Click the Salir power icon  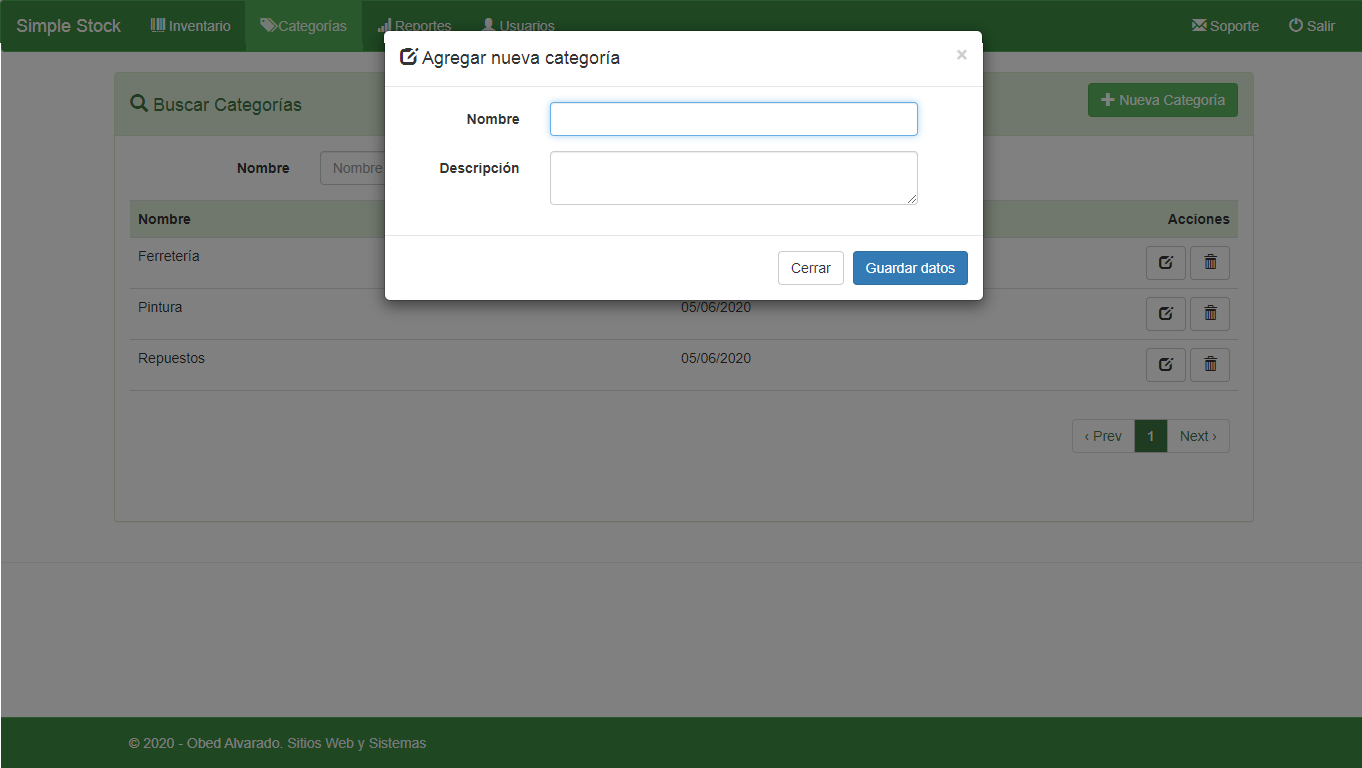tap(1296, 25)
